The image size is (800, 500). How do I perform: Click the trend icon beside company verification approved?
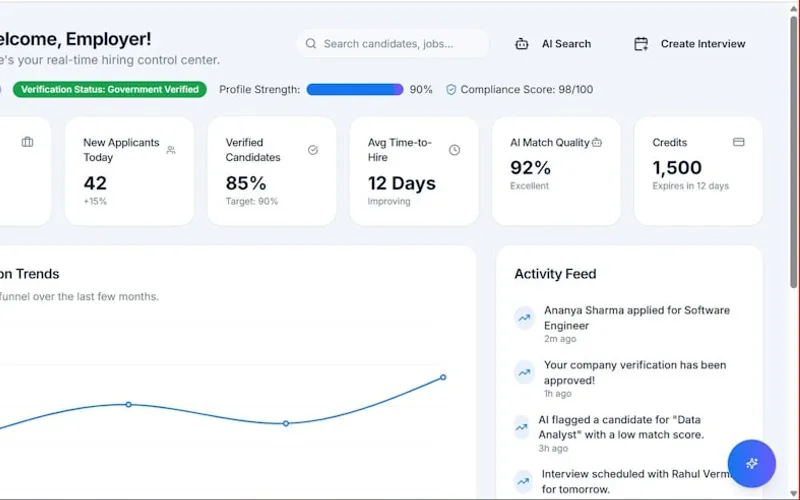(524, 372)
